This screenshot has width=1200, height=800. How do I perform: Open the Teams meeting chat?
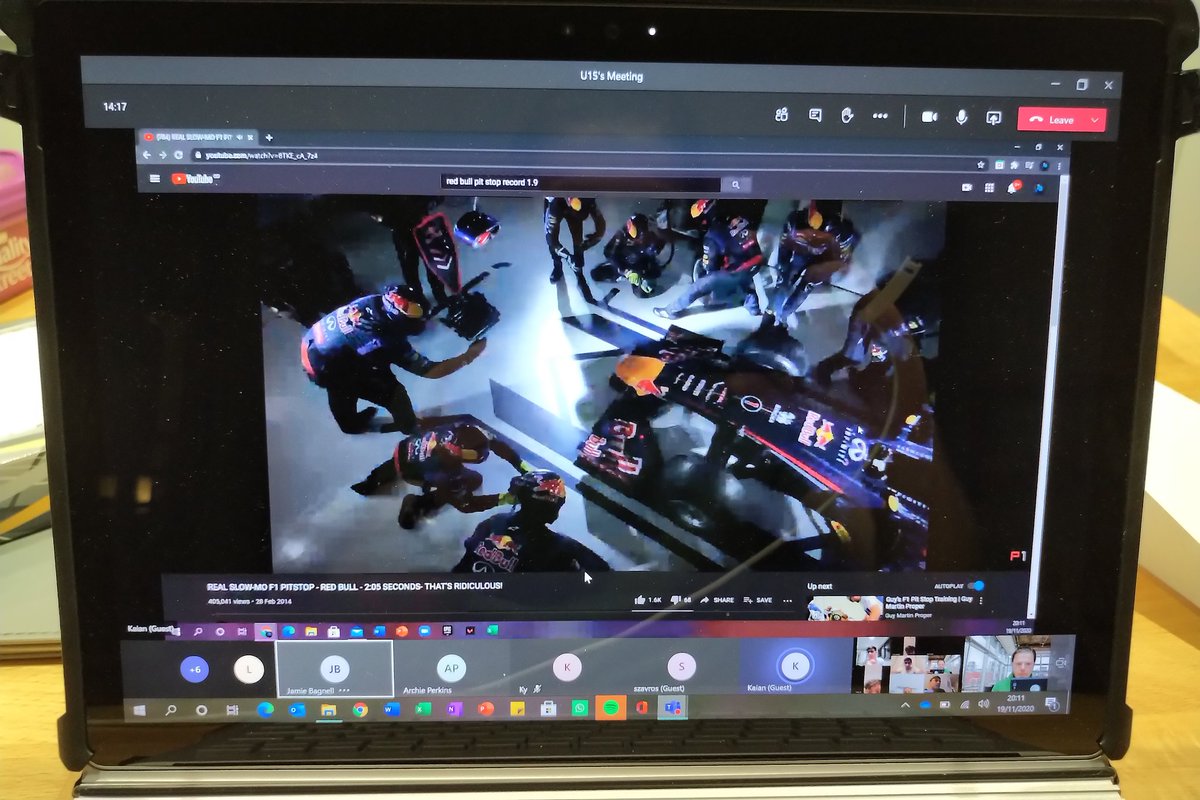[815, 116]
